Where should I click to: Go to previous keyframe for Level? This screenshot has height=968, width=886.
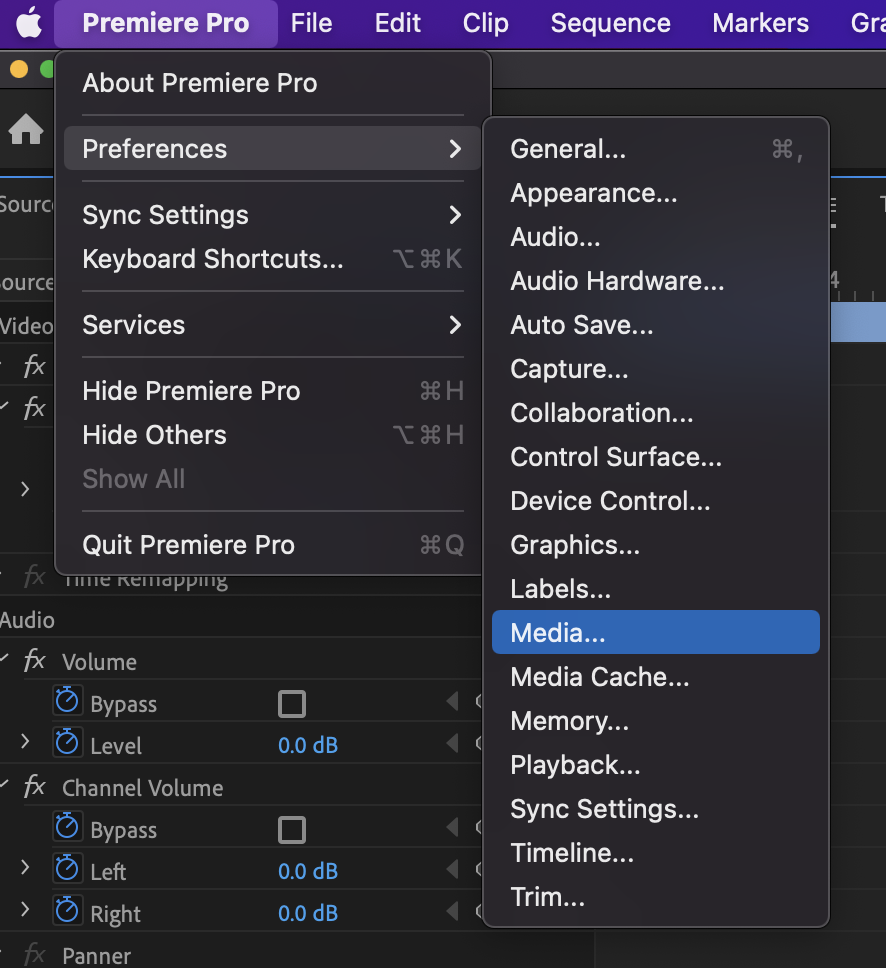(x=453, y=743)
